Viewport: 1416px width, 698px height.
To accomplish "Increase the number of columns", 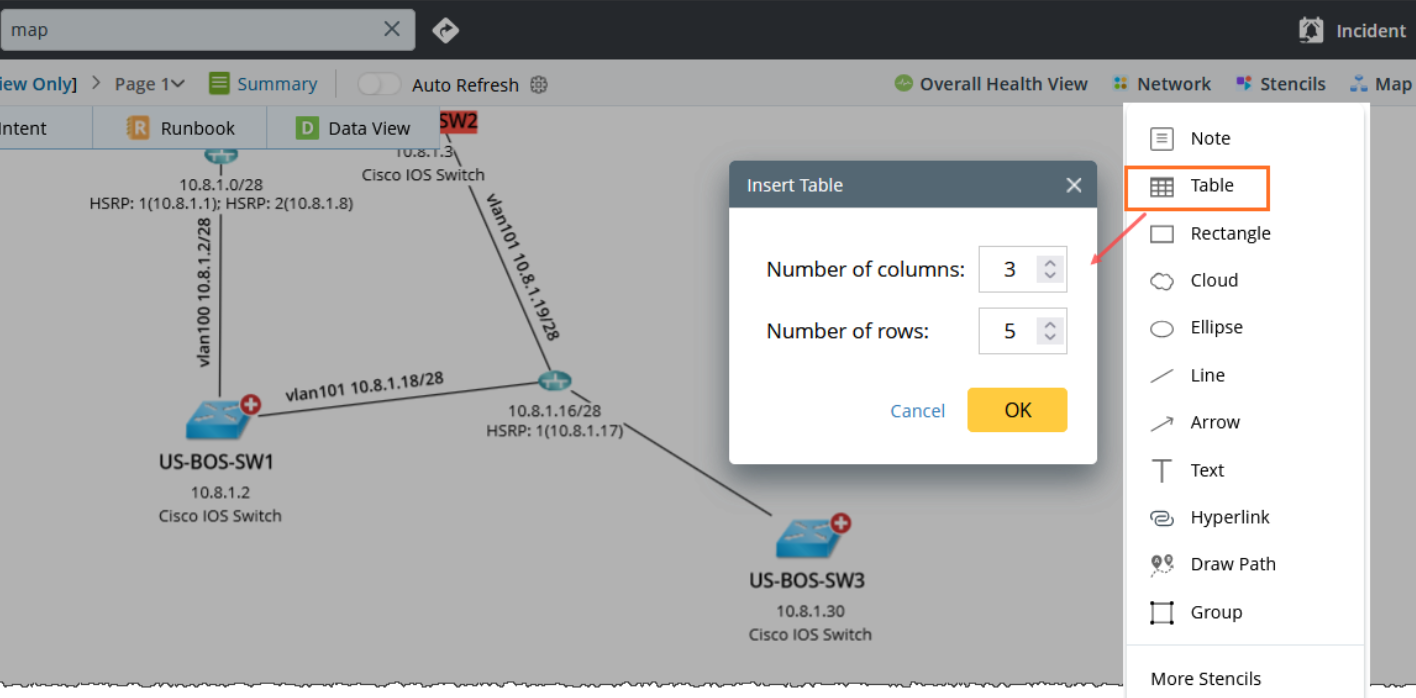I will (x=1050, y=263).
